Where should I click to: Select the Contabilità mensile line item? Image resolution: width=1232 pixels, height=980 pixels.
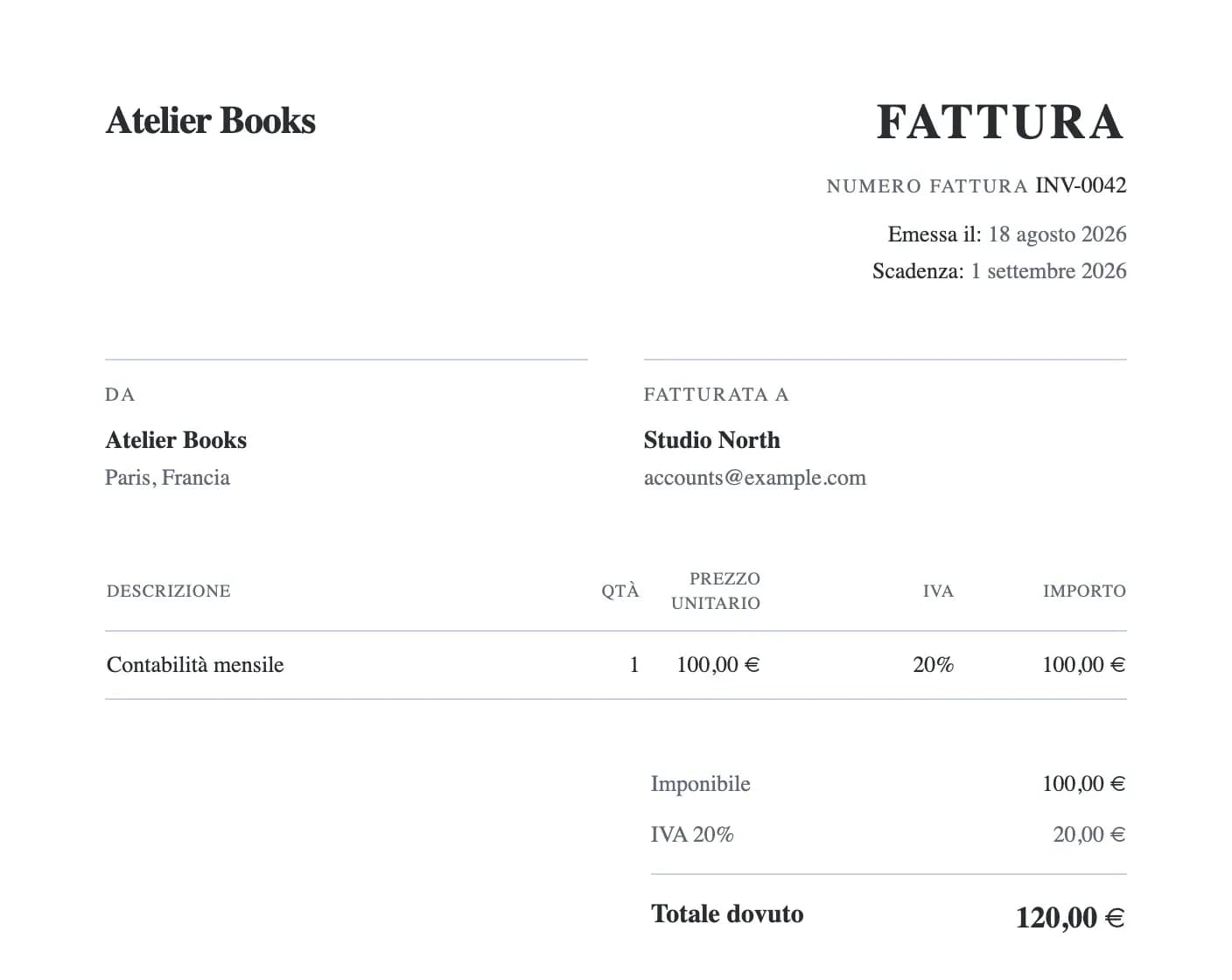(195, 665)
